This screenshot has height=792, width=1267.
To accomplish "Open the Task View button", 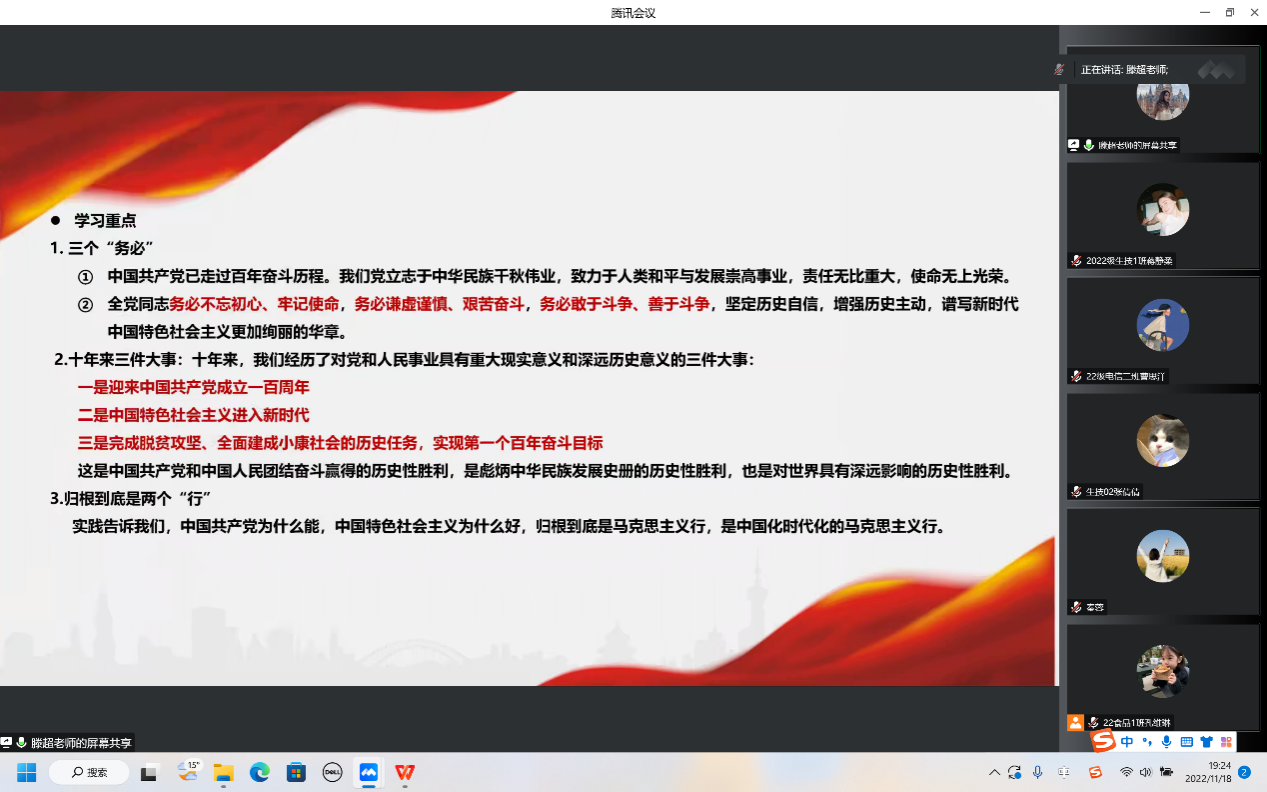I will (x=149, y=772).
